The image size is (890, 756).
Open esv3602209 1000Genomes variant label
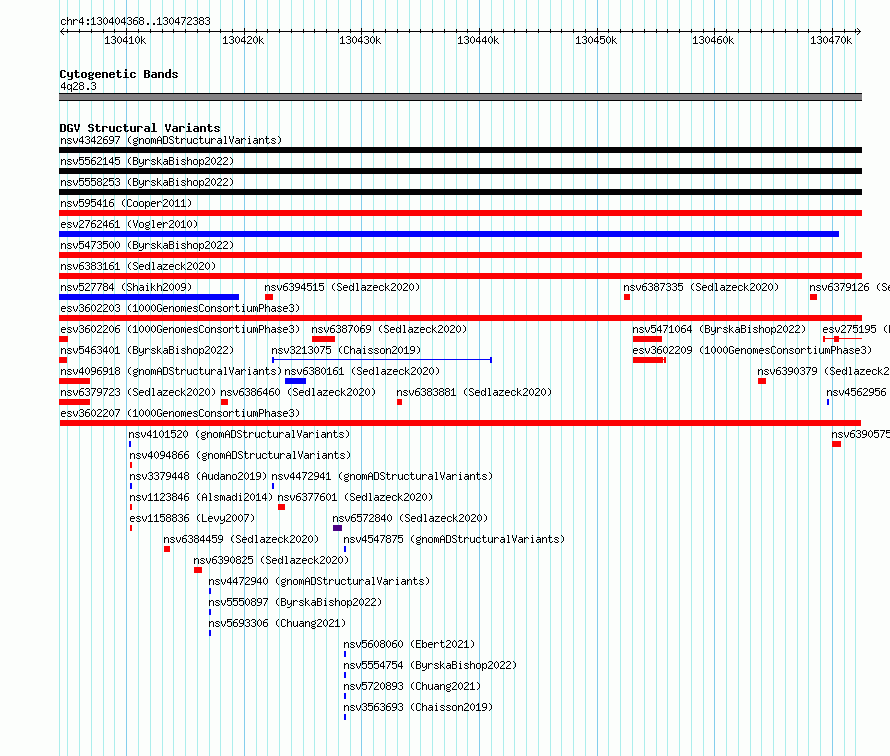pos(752,350)
